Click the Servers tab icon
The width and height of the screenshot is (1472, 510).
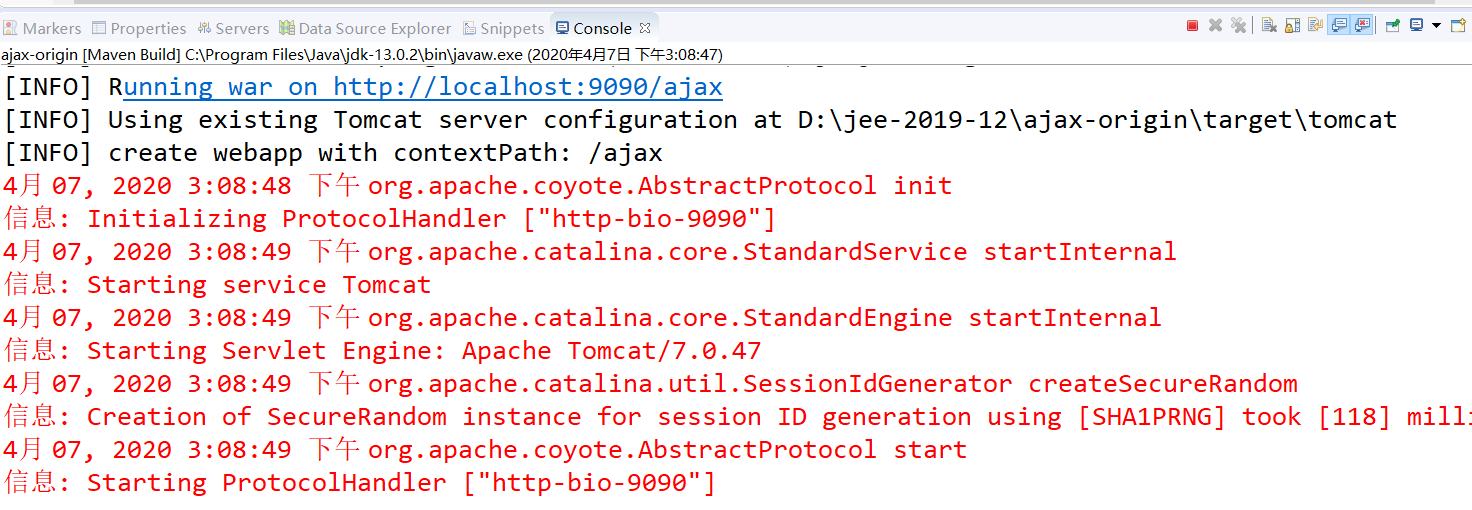(x=204, y=28)
